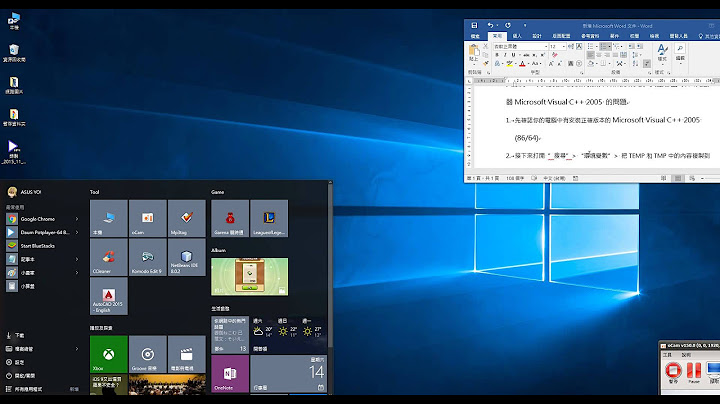Click the Format Painter brush icon in Word
720x404 pixels.
(x=486, y=63)
